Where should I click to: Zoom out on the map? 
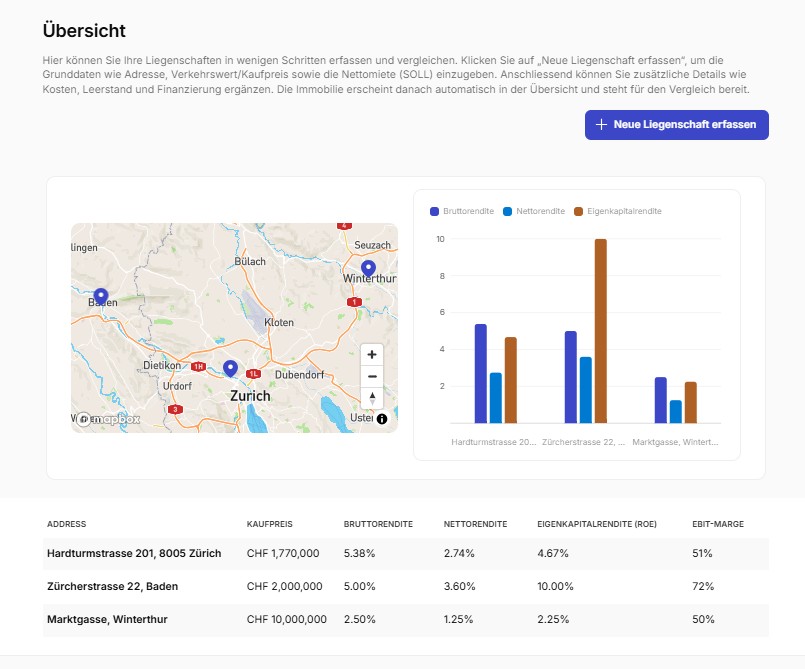coord(372,376)
